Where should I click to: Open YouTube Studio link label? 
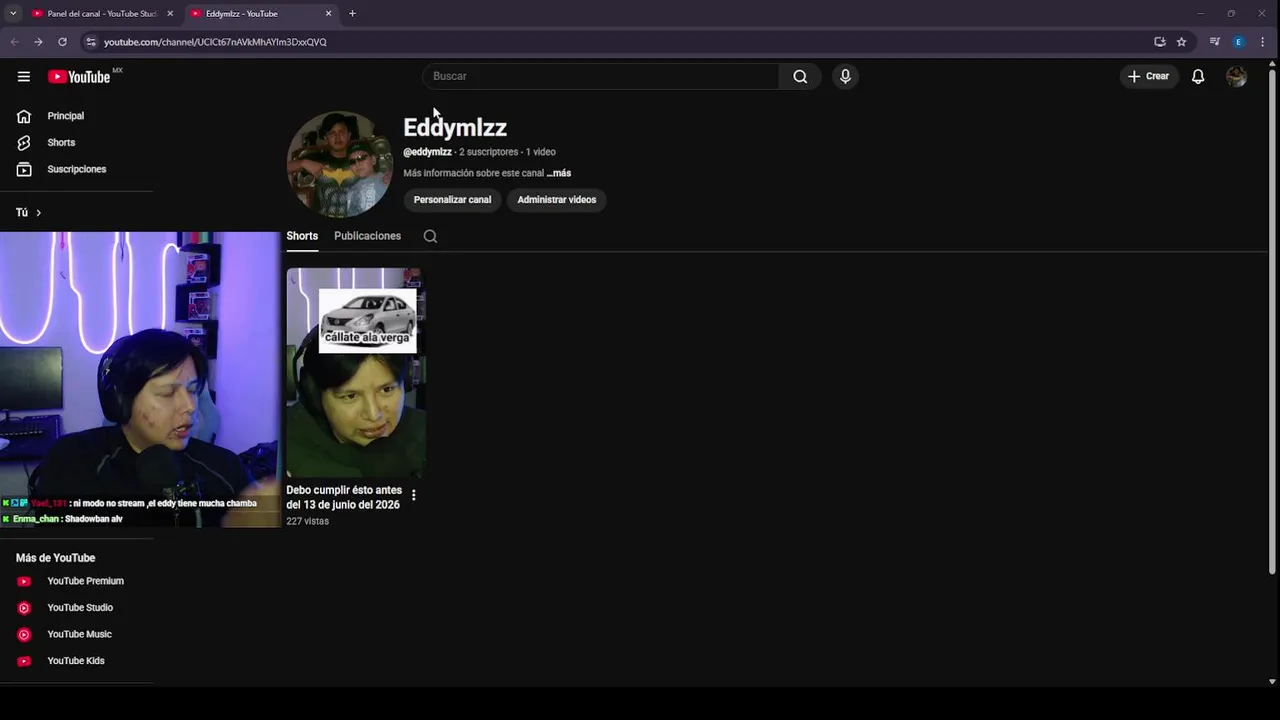click(x=80, y=608)
